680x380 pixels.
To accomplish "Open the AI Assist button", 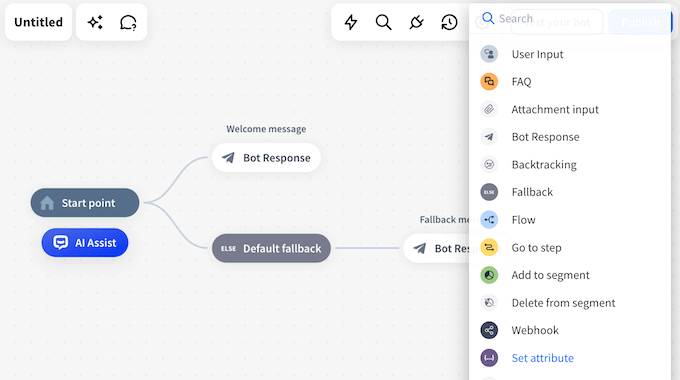I will tap(85, 242).
